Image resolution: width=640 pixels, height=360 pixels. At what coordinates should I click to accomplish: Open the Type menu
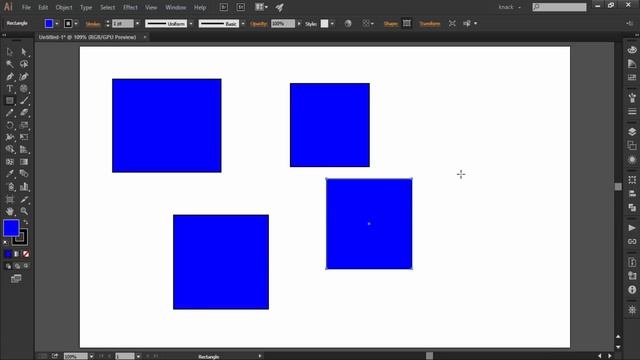click(x=86, y=7)
